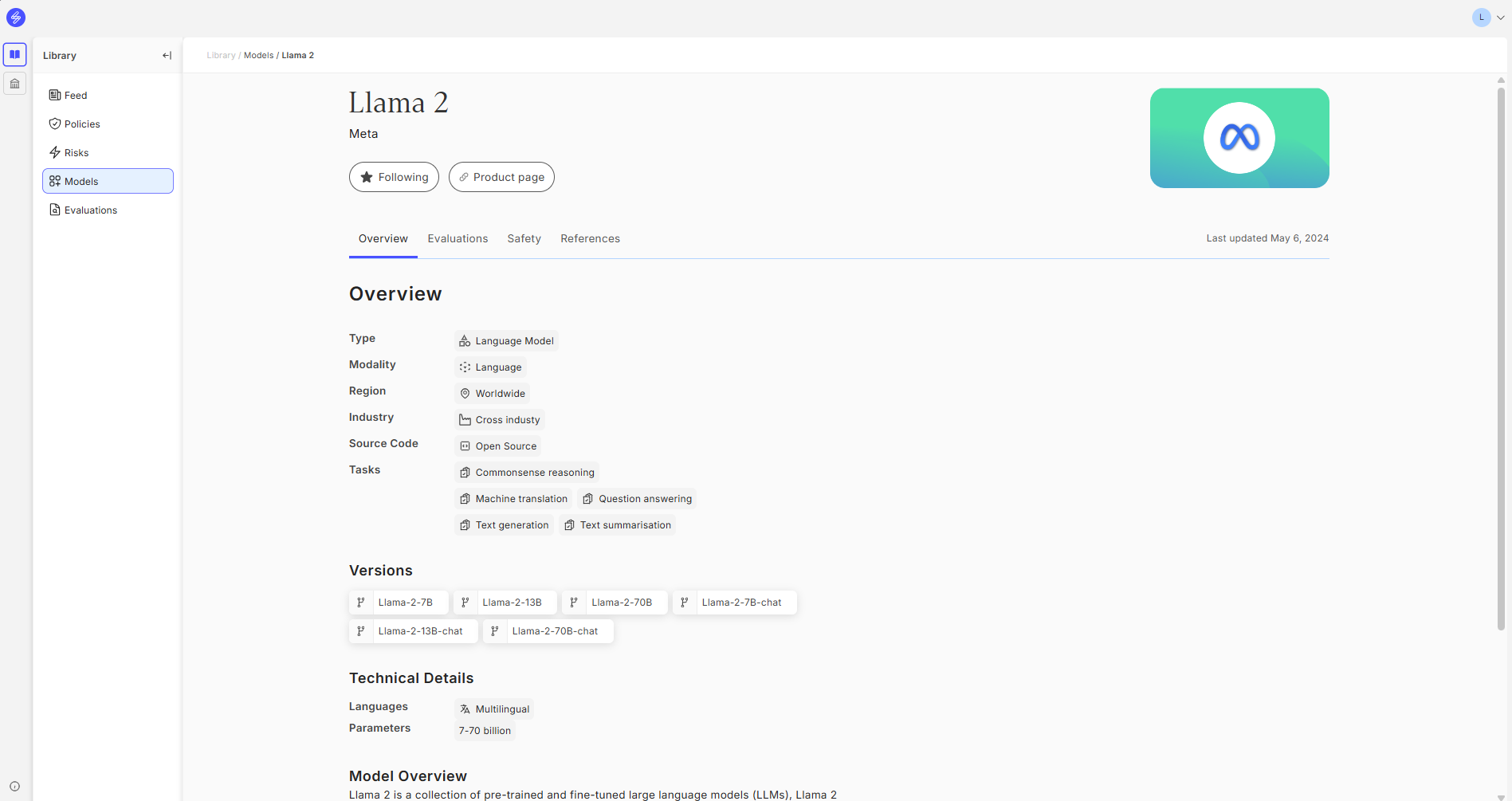Click the scrollbar up arrow
Viewport: 1512px width, 801px height.
tap(1501, 80)
